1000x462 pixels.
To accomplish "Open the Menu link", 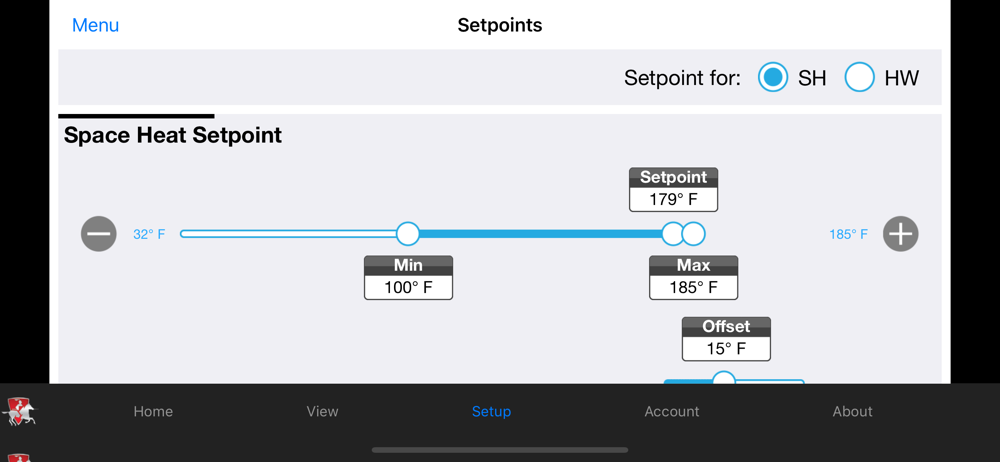I will 95,25.
